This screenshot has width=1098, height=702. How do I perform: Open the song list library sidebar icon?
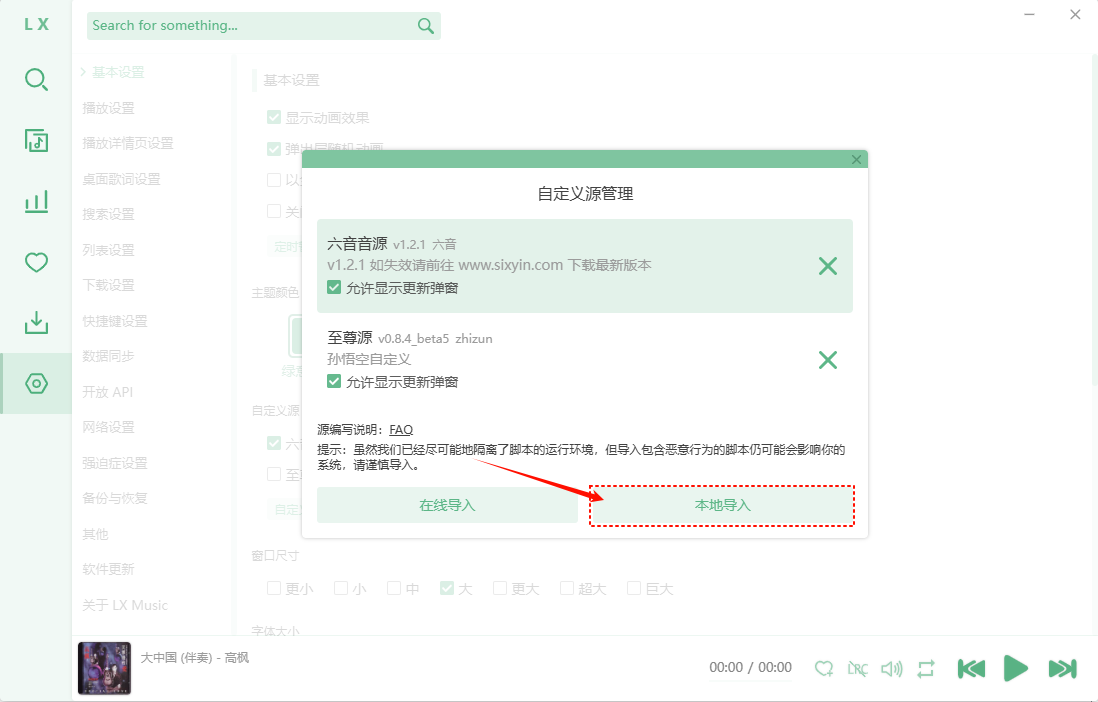pyautogui.click(x=36, y=141)
